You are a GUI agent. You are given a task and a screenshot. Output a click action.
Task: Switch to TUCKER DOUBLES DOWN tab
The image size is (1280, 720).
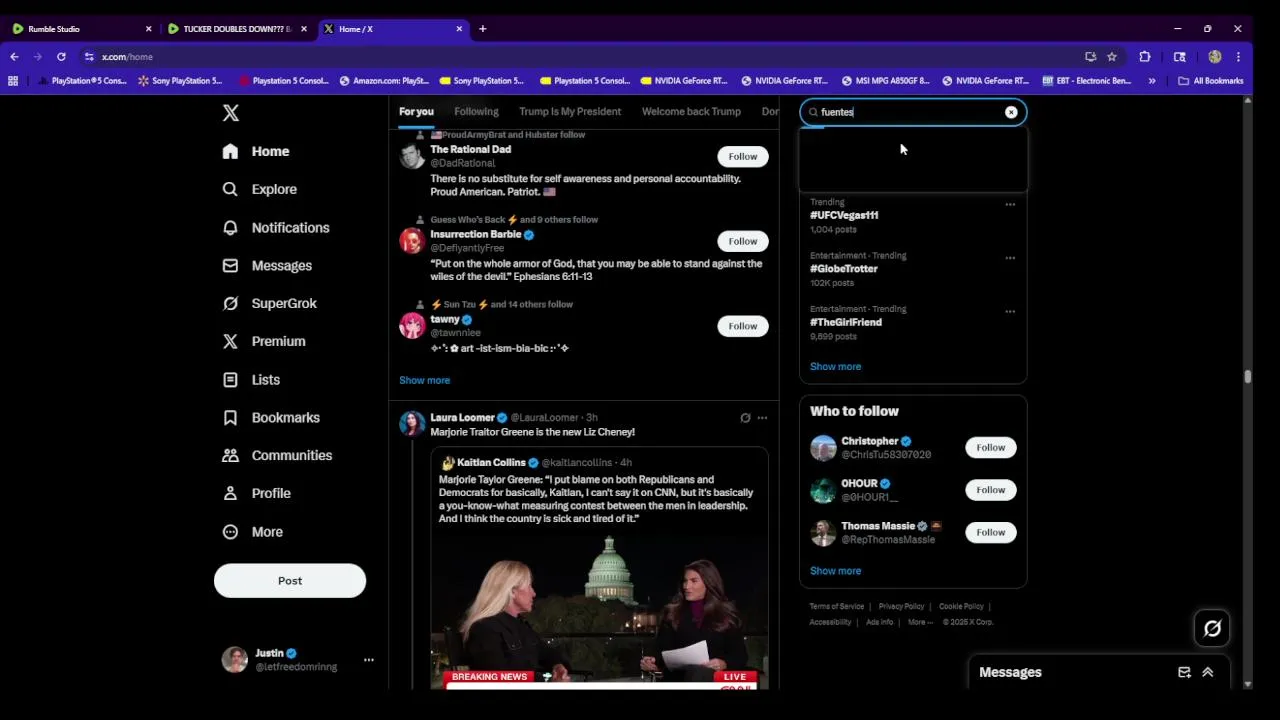click(236, 29)
